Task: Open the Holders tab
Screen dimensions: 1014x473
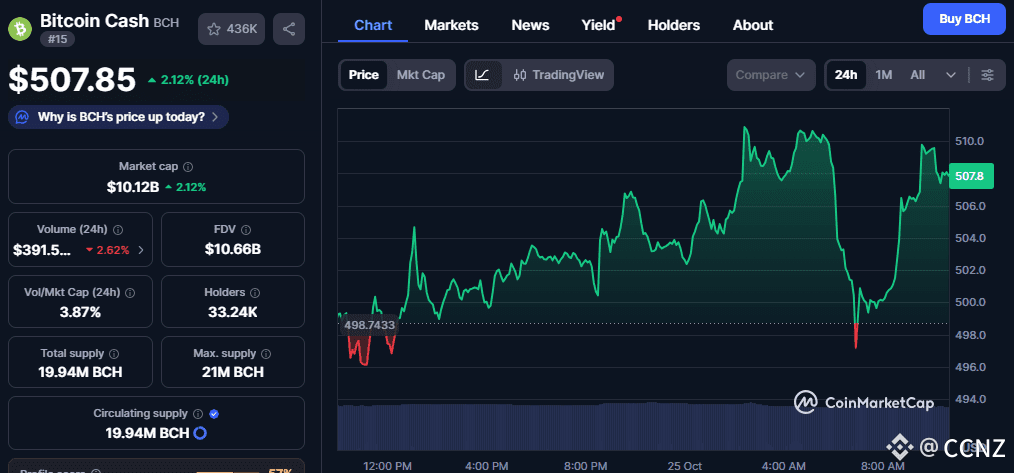Action: click(x=673, y=25)
